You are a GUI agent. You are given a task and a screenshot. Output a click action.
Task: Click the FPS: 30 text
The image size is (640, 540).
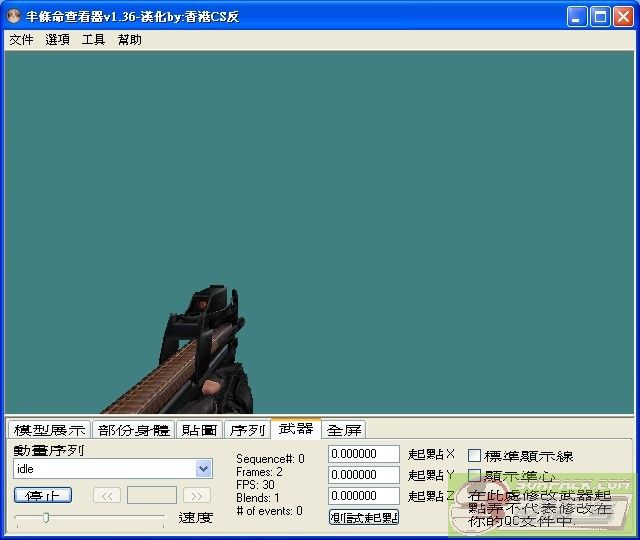click(255, 485)
